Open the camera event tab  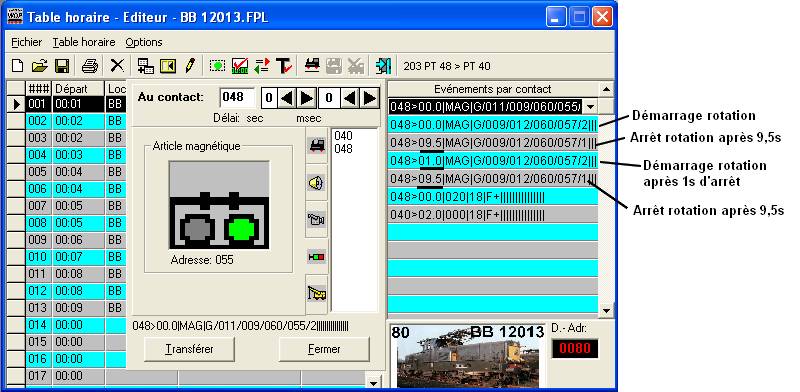tap(316, 219)
